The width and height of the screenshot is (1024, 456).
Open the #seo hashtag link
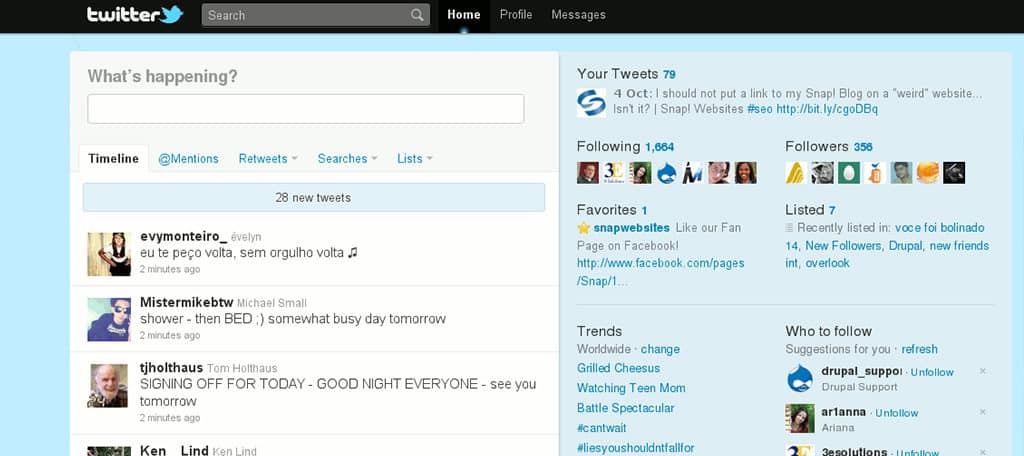point(760,109)
